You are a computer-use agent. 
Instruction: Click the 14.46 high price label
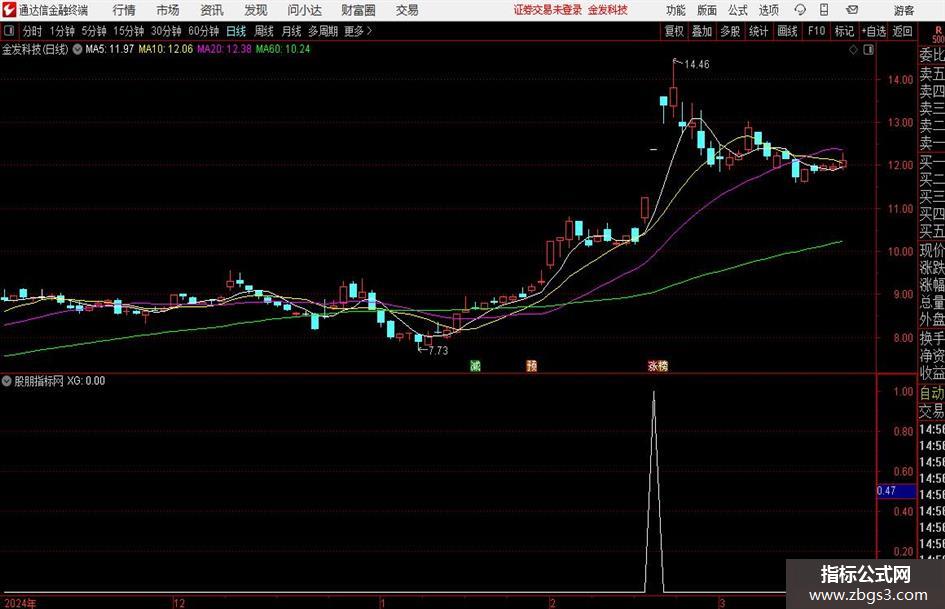pos(697,64)
